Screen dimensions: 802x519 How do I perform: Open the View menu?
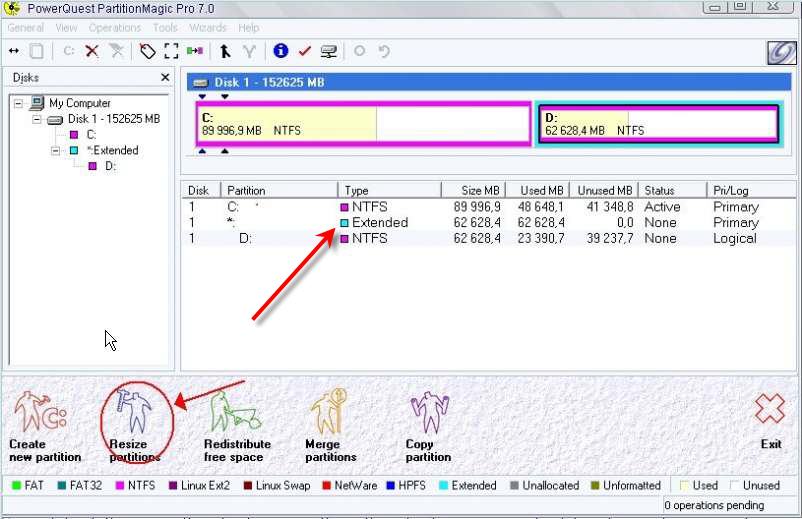[x=66, y=28]
